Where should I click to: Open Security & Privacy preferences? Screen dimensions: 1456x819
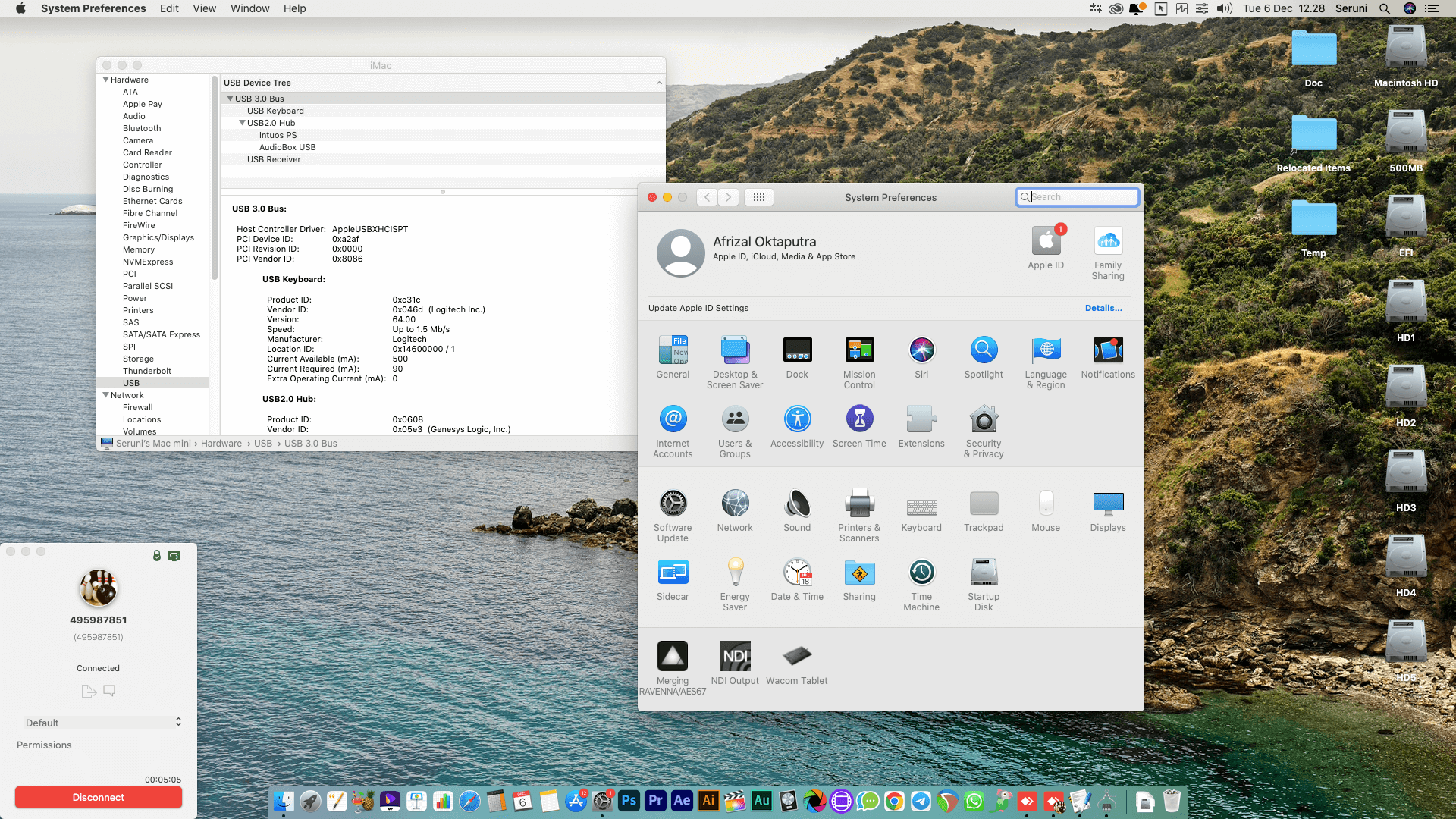click(983, 420)
